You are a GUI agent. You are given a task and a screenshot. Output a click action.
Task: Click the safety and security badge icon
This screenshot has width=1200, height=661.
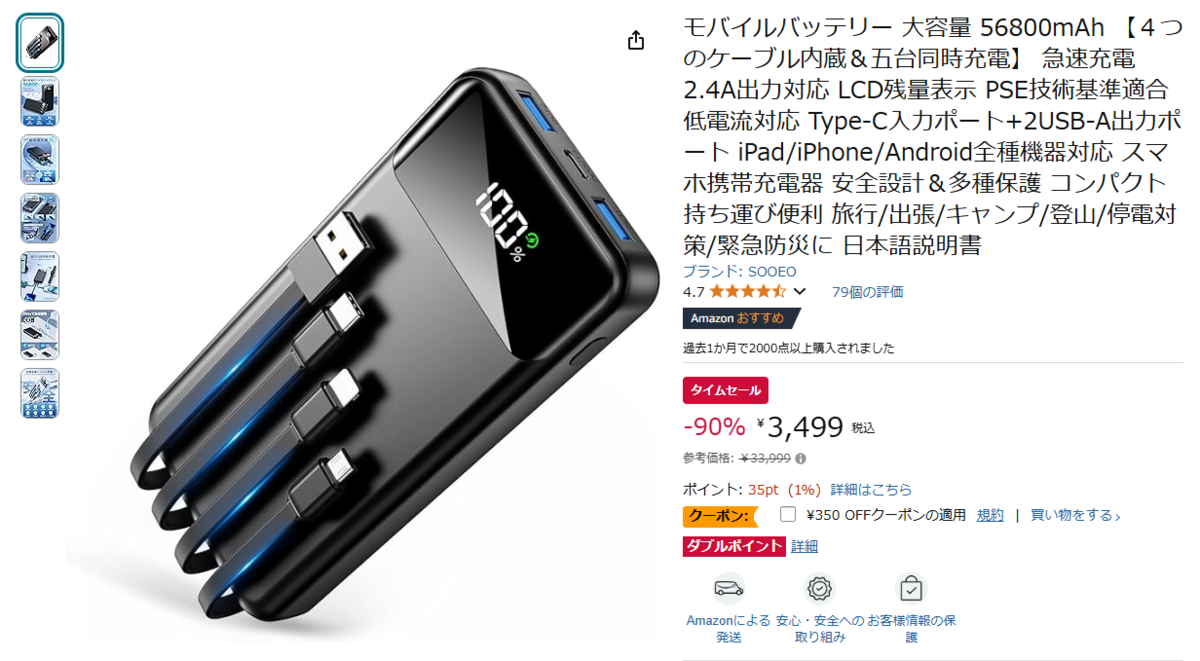click(820, 588)
